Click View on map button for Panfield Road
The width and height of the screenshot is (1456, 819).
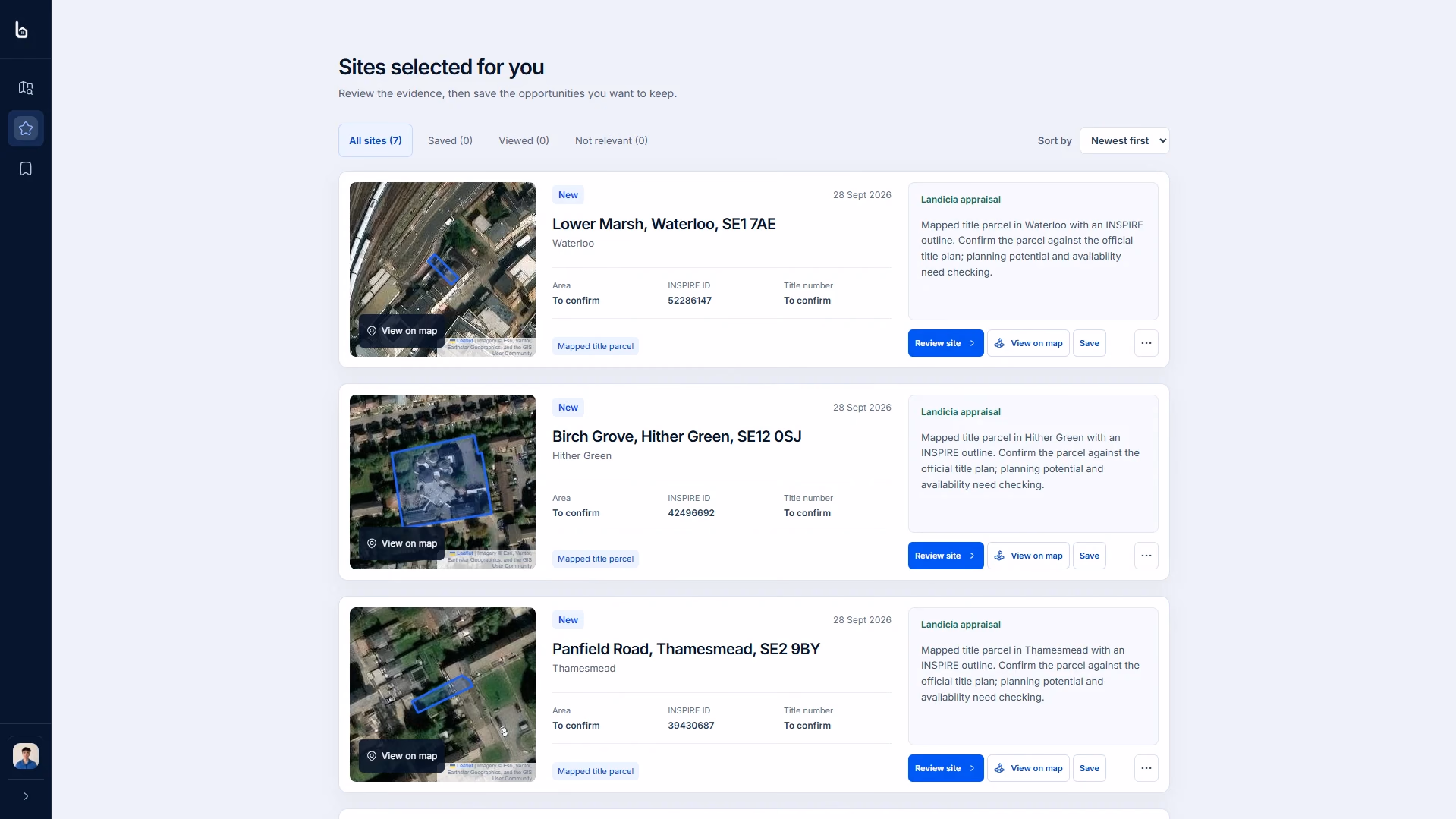(1028, 768)
